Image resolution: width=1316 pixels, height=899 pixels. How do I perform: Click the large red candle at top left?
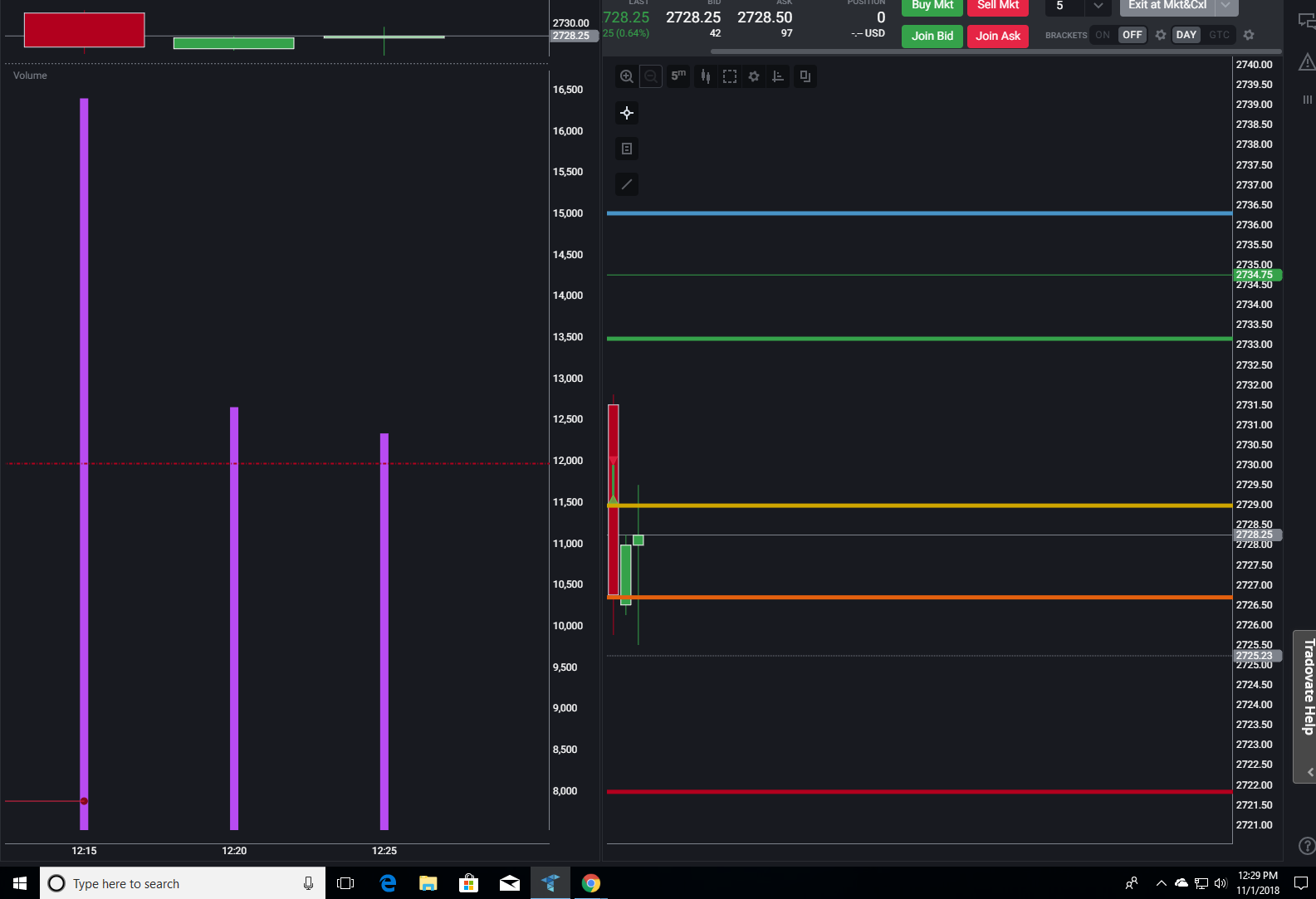(x=84, y=30)
